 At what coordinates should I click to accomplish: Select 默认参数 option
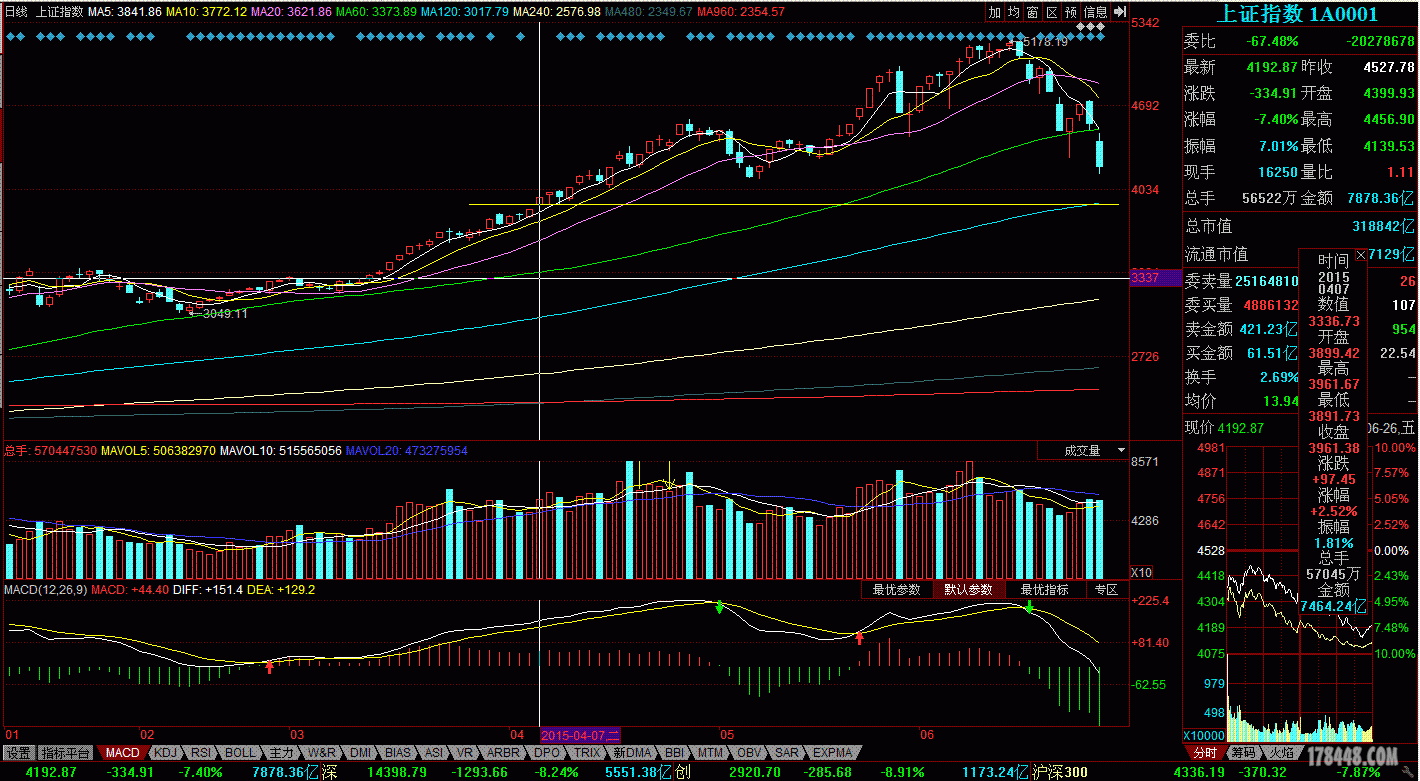968,590
